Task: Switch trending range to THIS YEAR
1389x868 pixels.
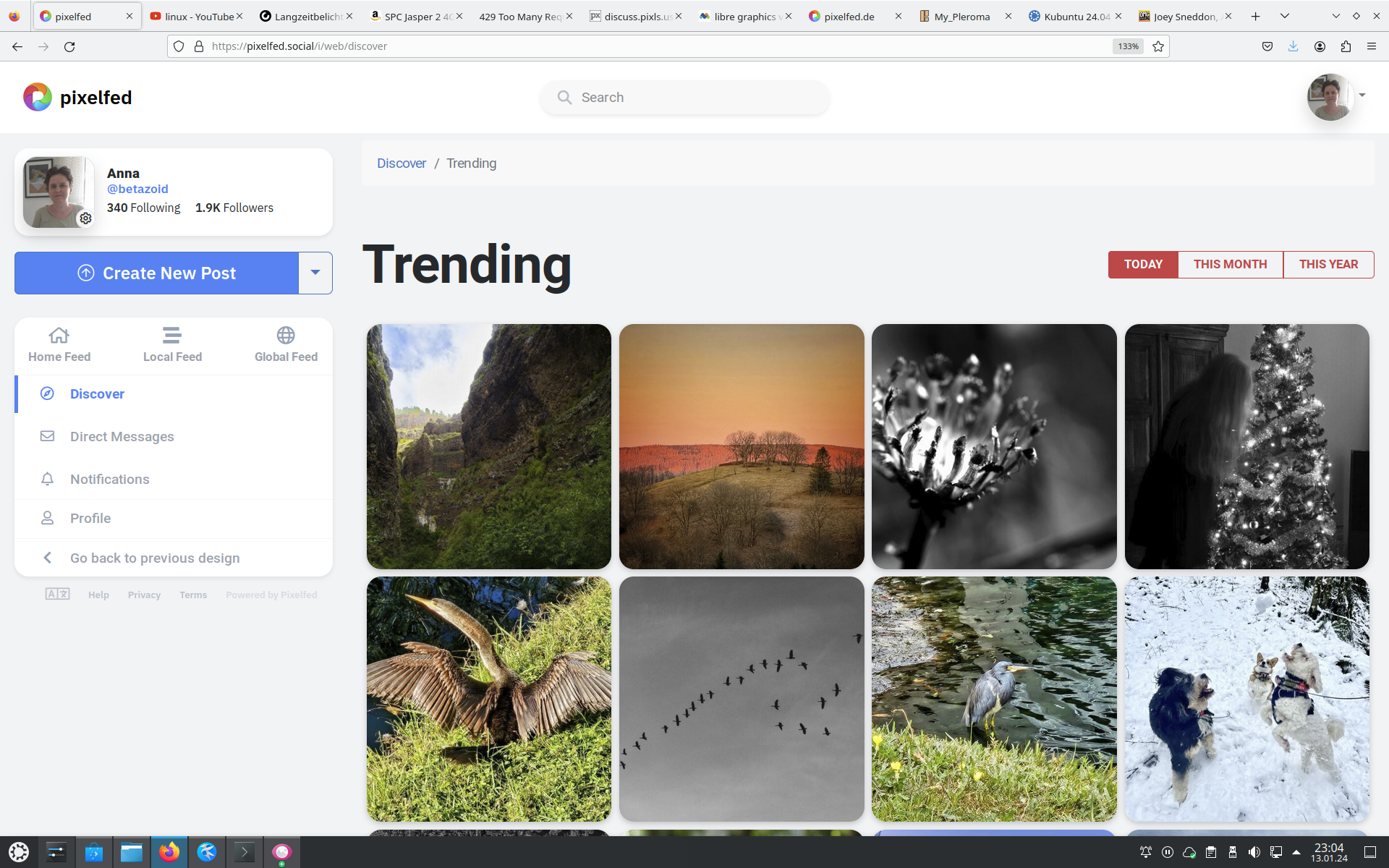Action: (1328, 265)
